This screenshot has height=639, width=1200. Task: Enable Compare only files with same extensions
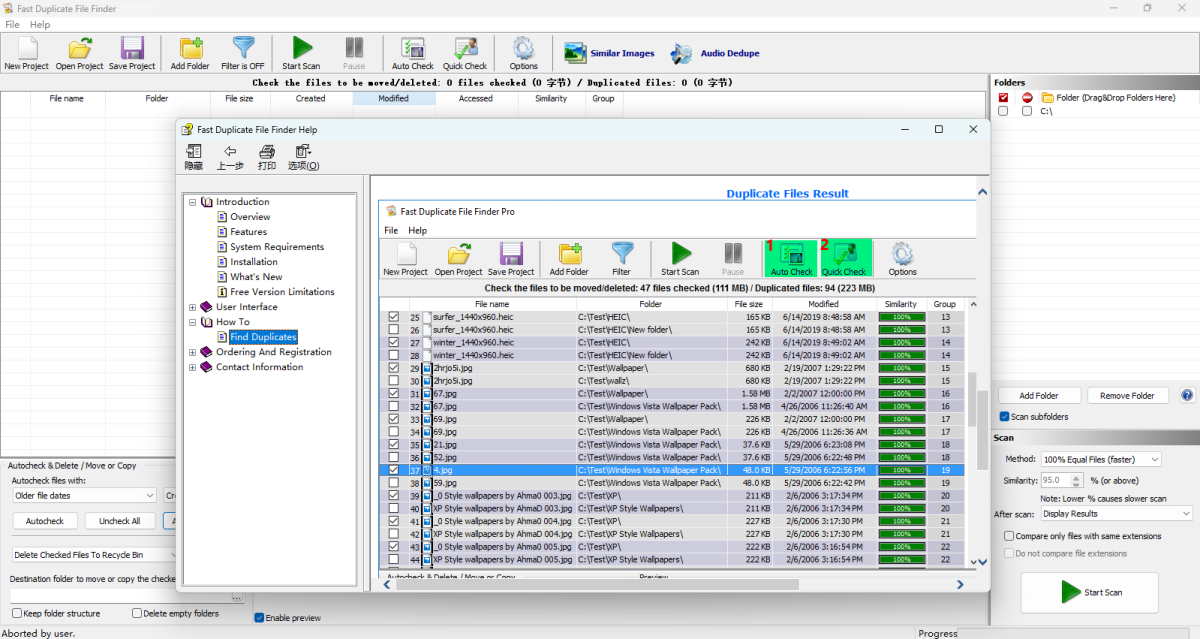click(1009, 536)
